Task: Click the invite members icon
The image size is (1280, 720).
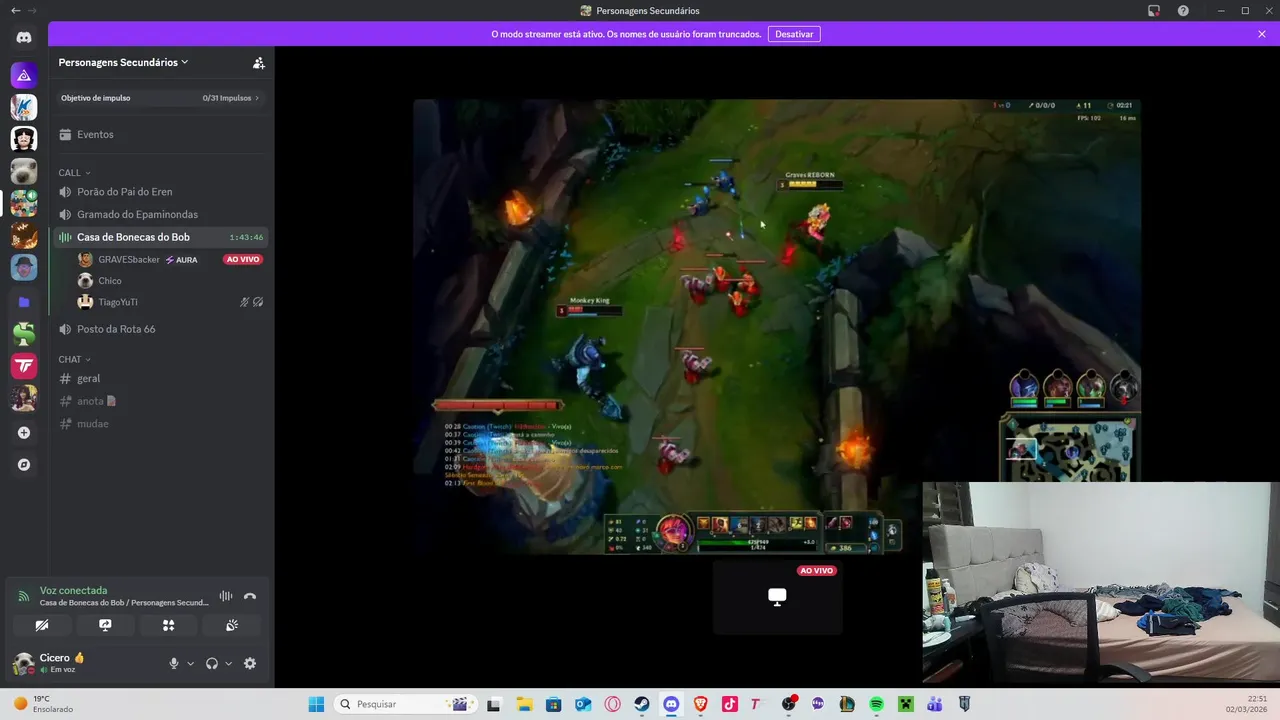Action: (258, 62)
